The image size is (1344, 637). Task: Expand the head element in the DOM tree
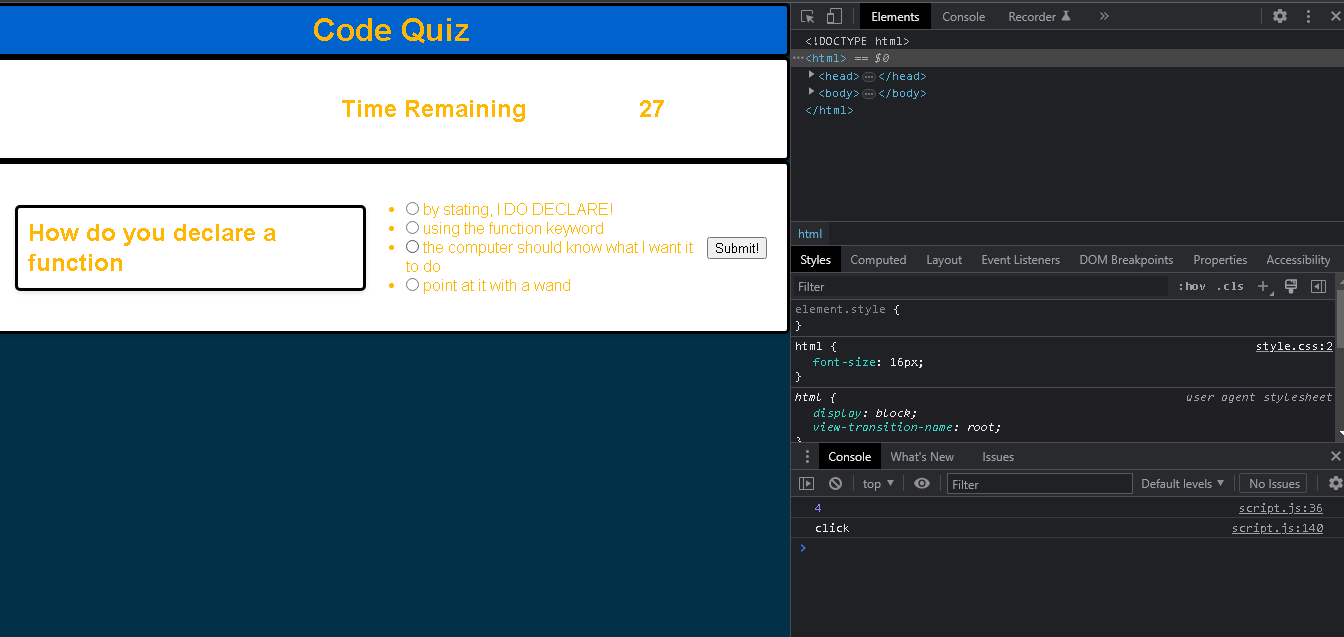tap(810, 75)
